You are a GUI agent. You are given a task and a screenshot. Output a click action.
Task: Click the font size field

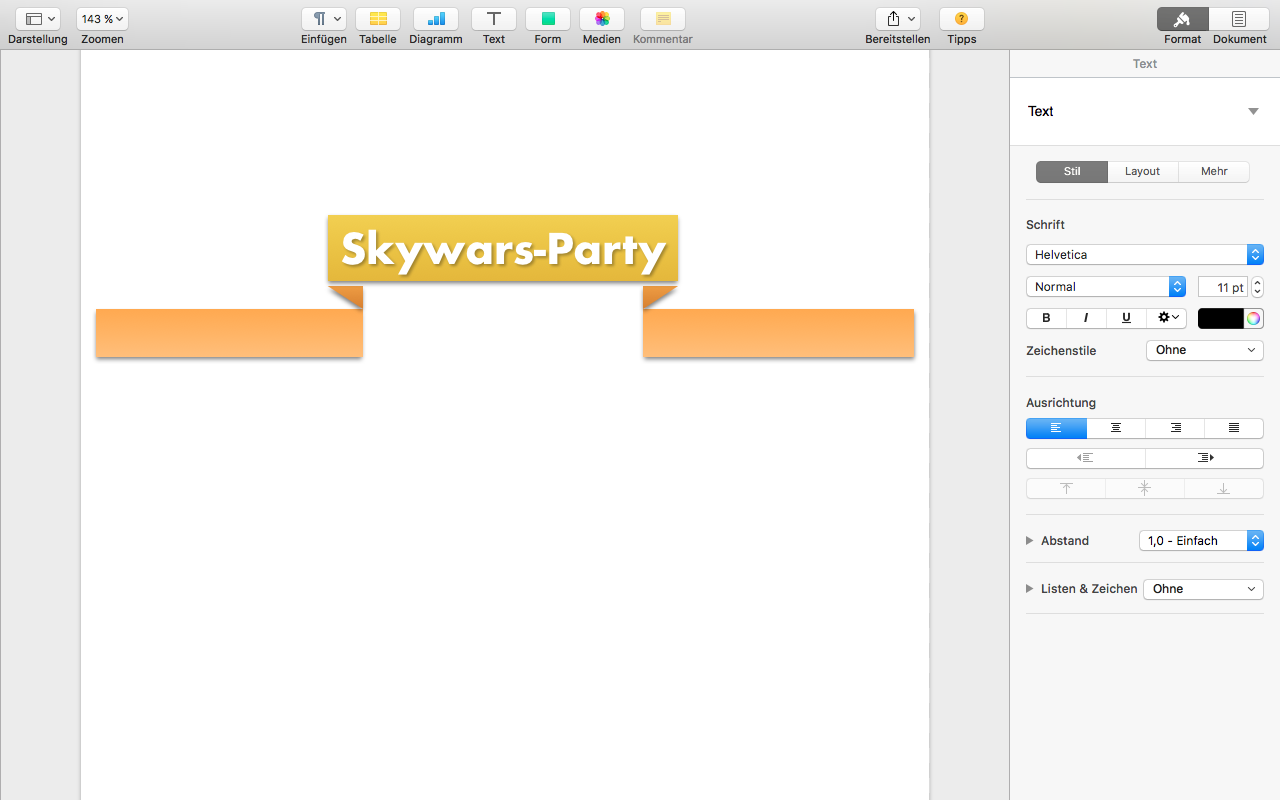(1222, 287)
